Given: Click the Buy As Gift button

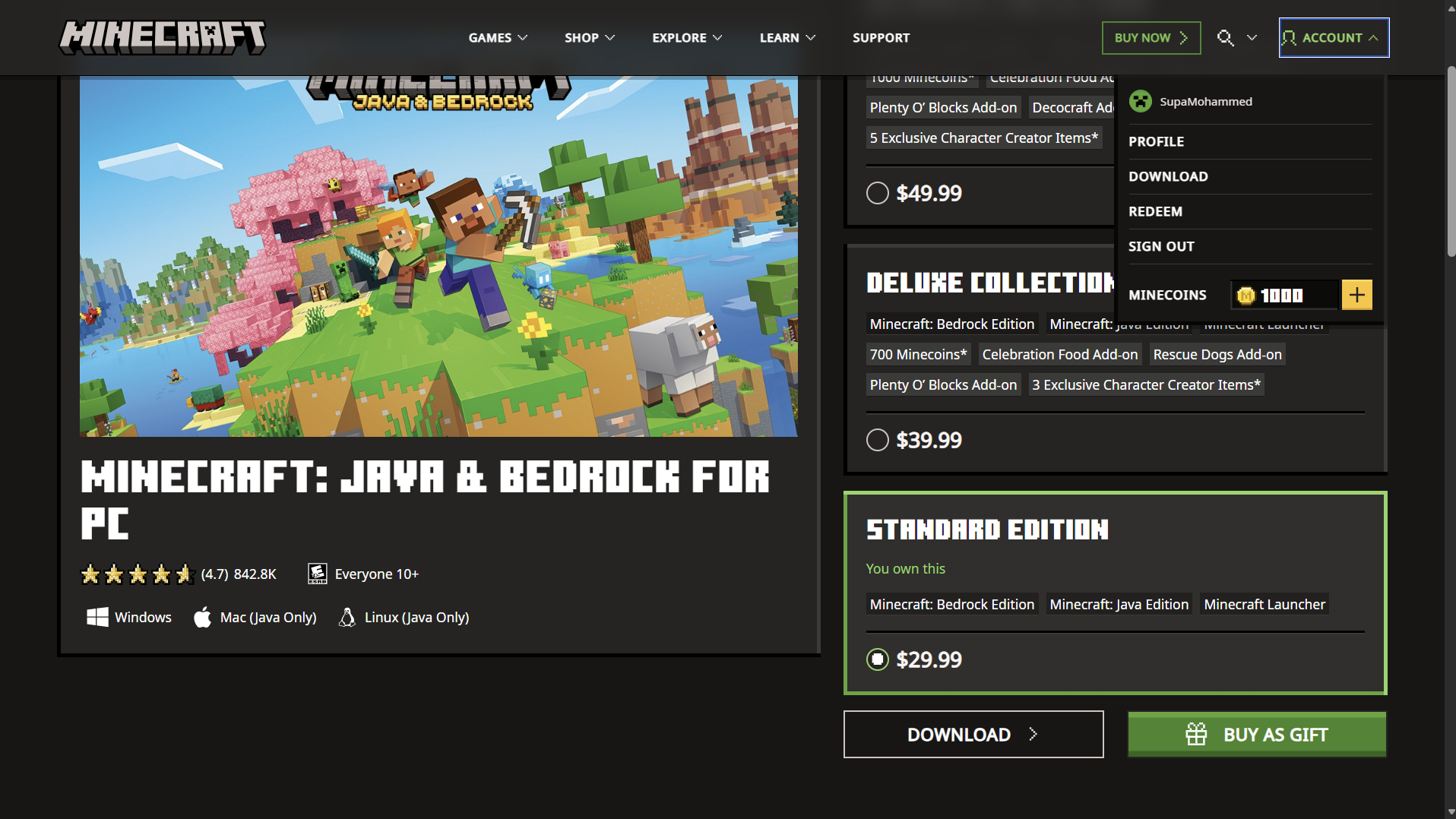Looking at the screenshot, I should [1257, 734].
